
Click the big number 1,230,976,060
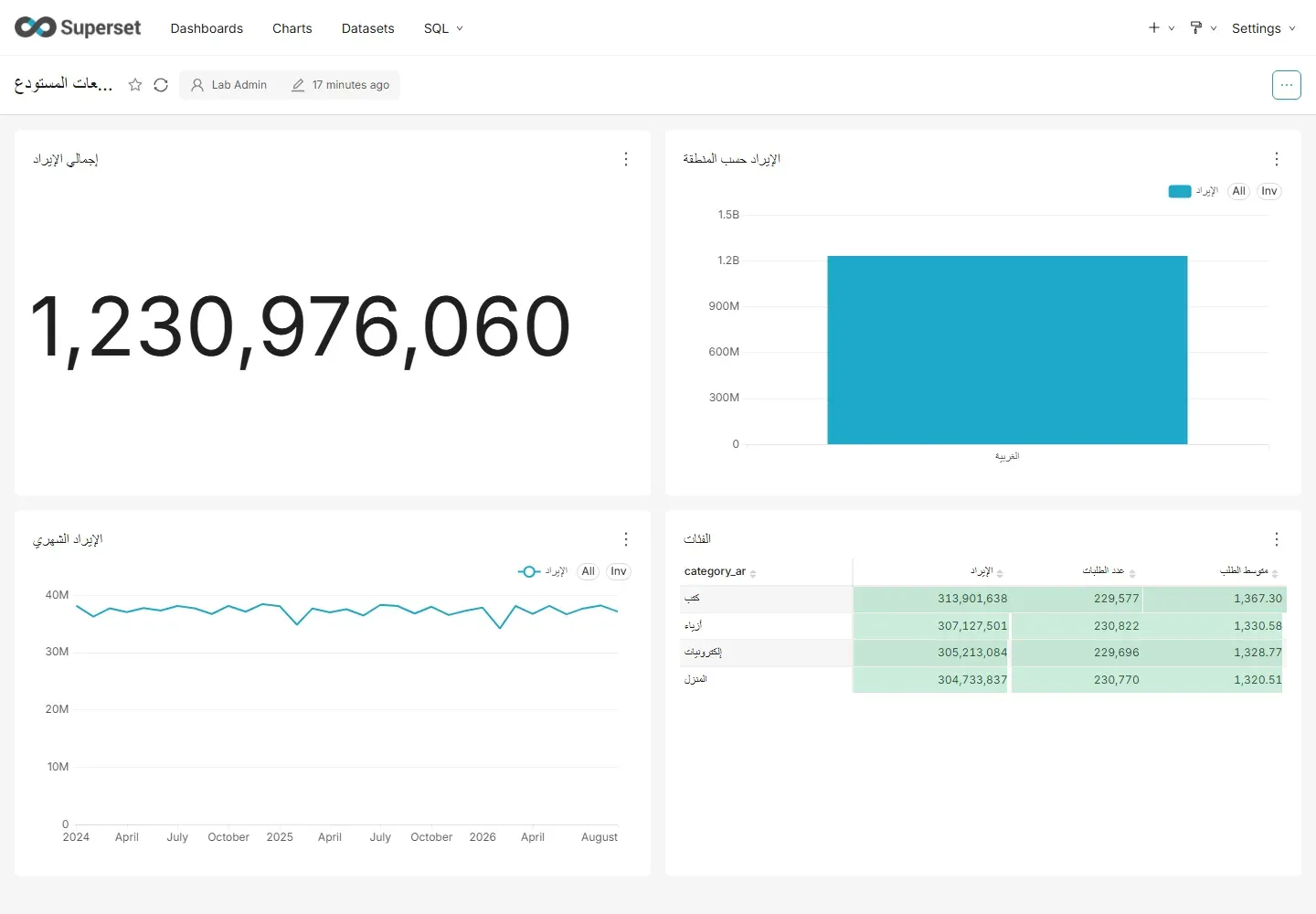[301, 327]
